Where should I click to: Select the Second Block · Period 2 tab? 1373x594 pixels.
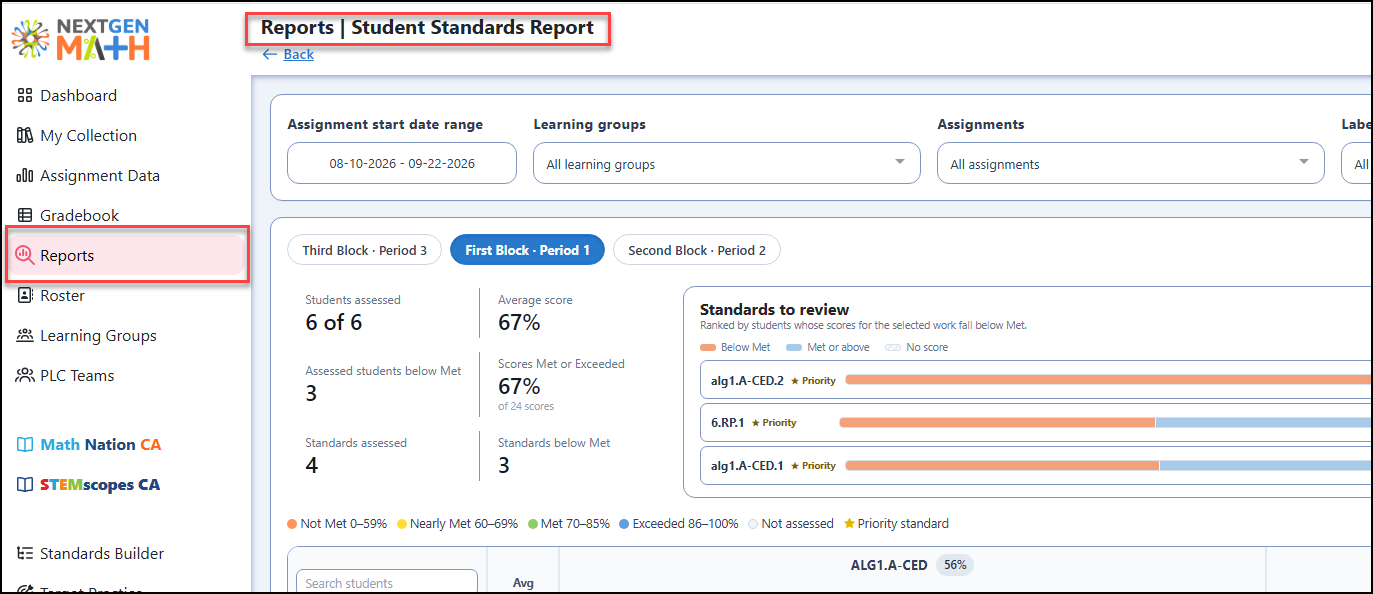(x=697, y=250)
